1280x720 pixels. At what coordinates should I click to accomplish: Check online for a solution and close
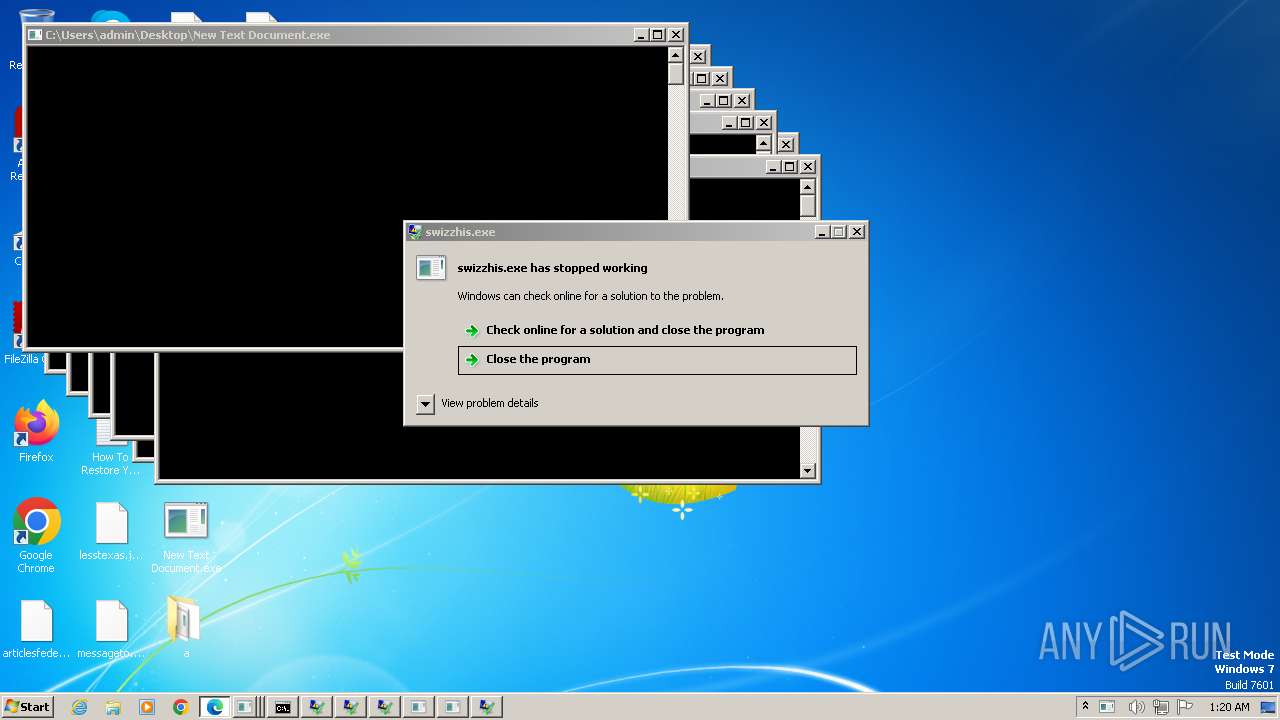point(657,330)
